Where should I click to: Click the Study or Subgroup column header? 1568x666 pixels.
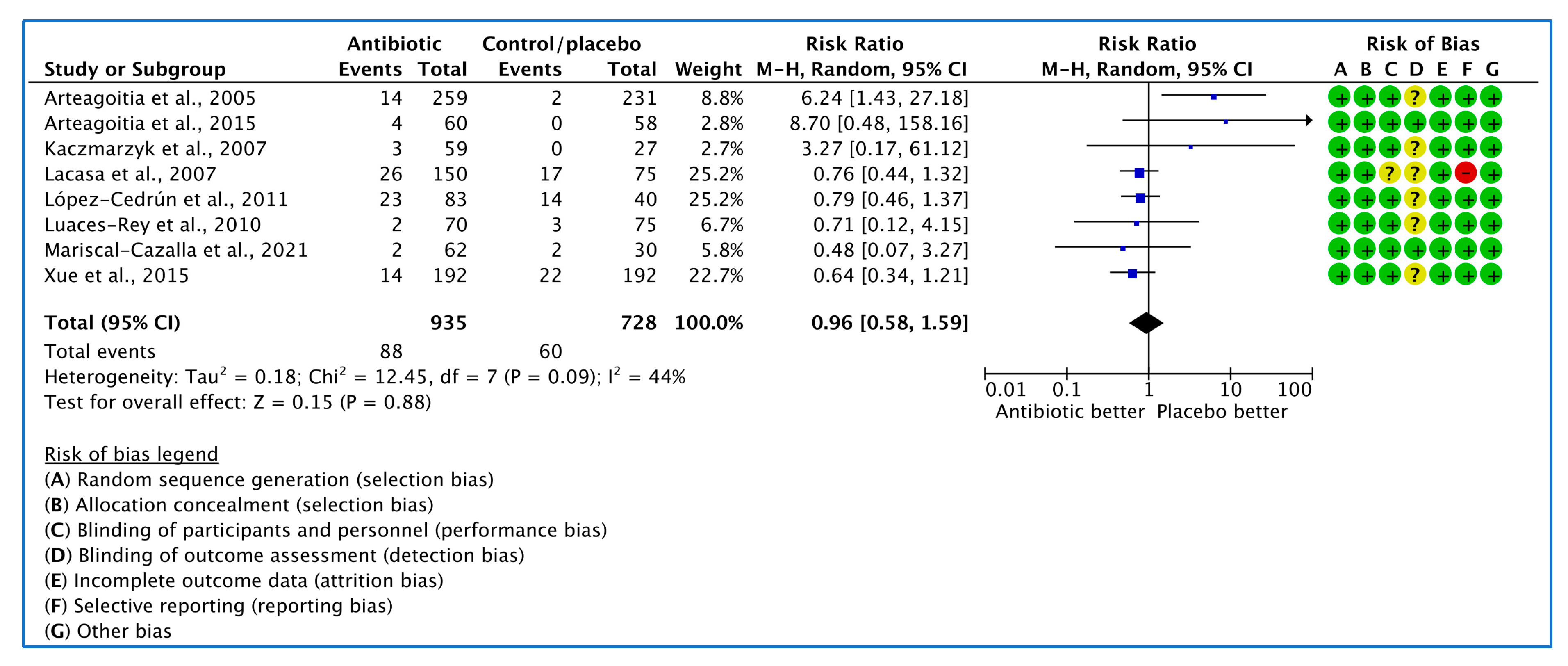point(134,69)
